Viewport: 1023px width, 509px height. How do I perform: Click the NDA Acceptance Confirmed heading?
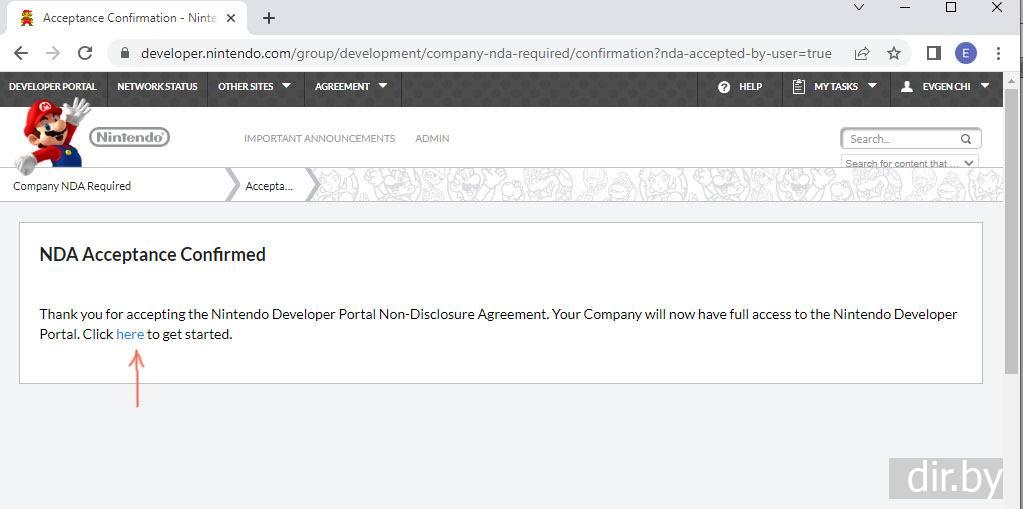coord(153,254)
